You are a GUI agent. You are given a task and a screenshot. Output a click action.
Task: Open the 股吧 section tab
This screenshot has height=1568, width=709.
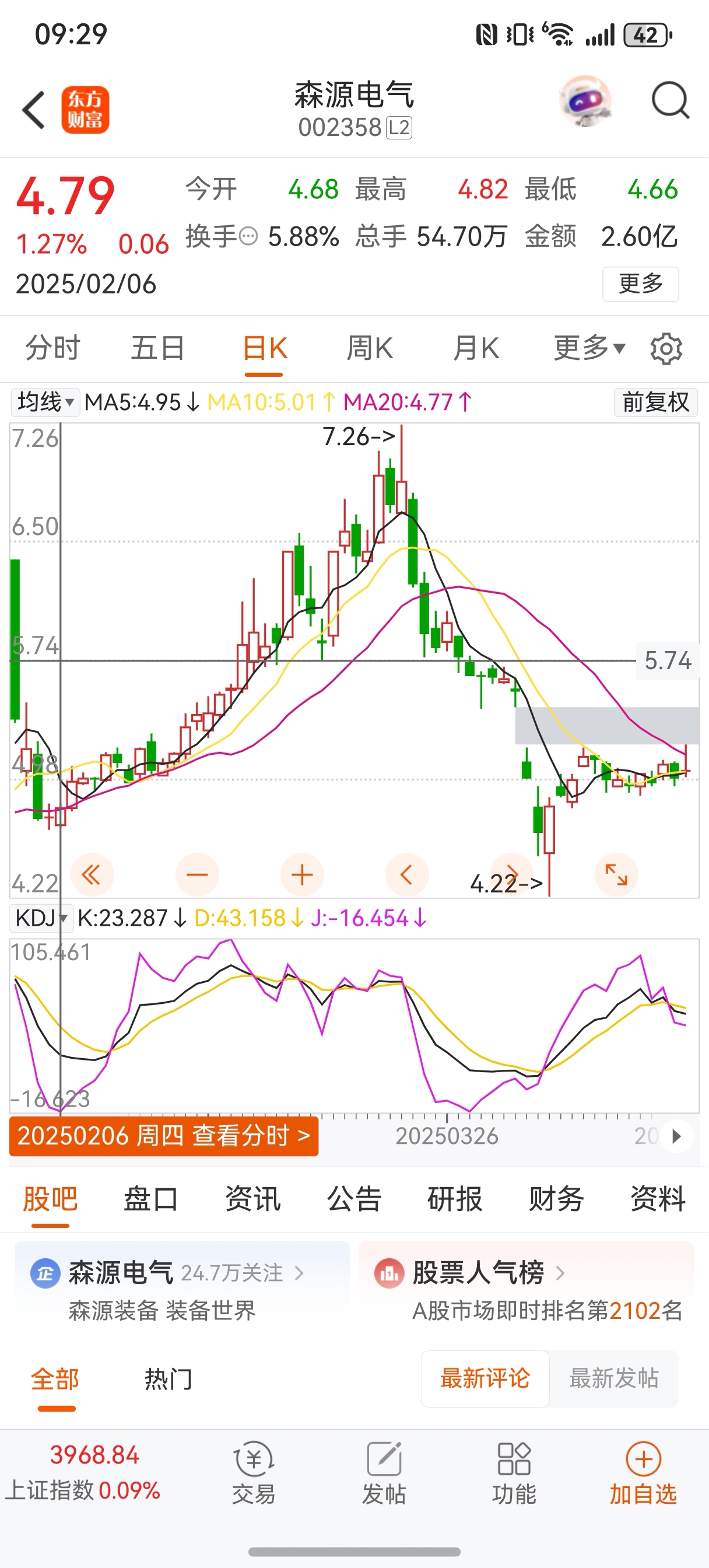click(x=51, y=1199)
